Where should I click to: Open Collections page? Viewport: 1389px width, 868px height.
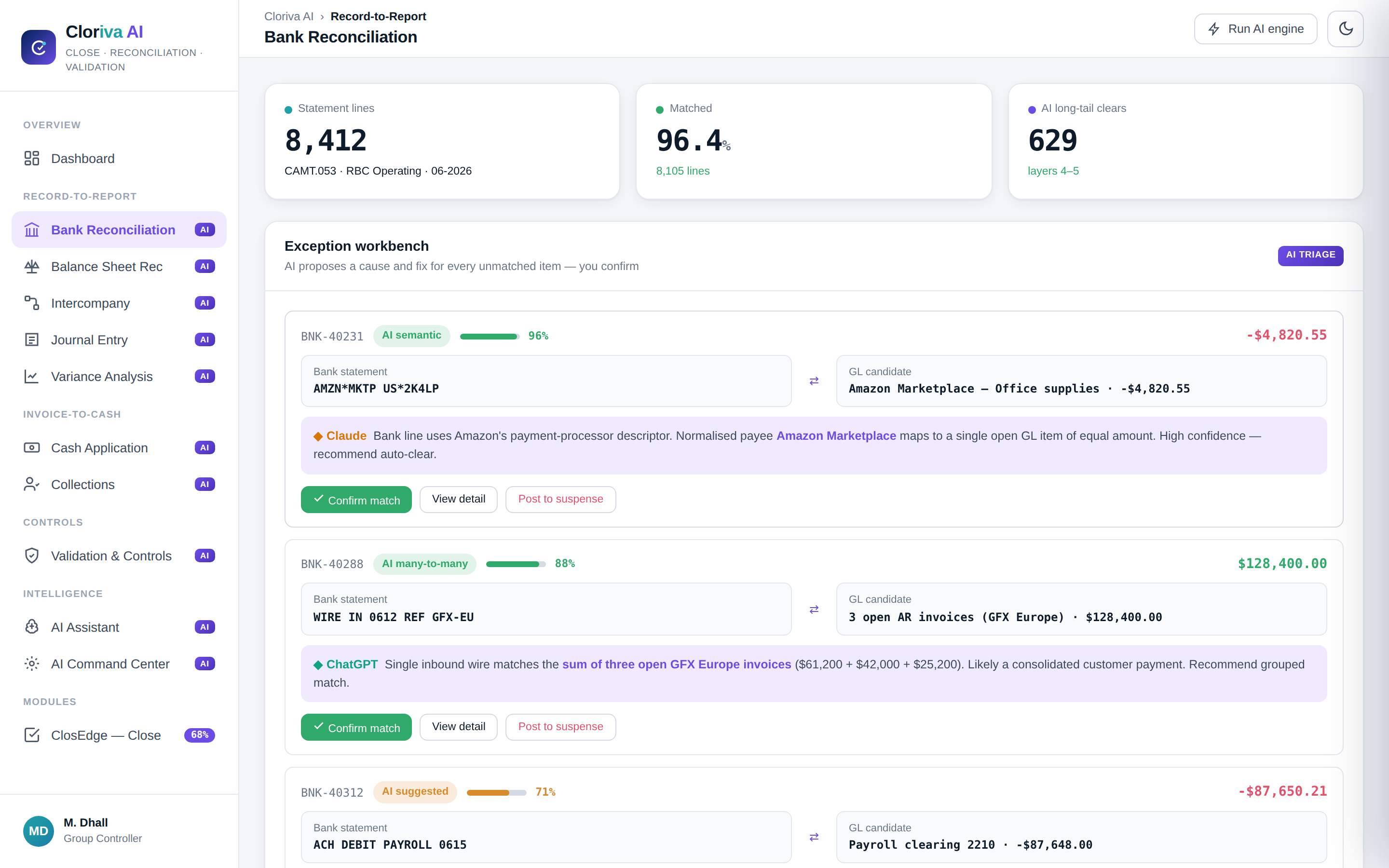(x=119, y=485)
